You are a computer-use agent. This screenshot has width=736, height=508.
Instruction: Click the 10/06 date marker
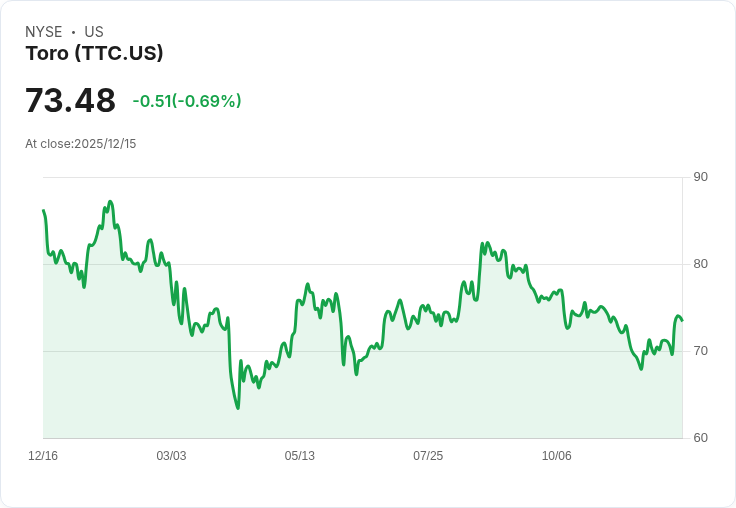click(x=556, y=456)
